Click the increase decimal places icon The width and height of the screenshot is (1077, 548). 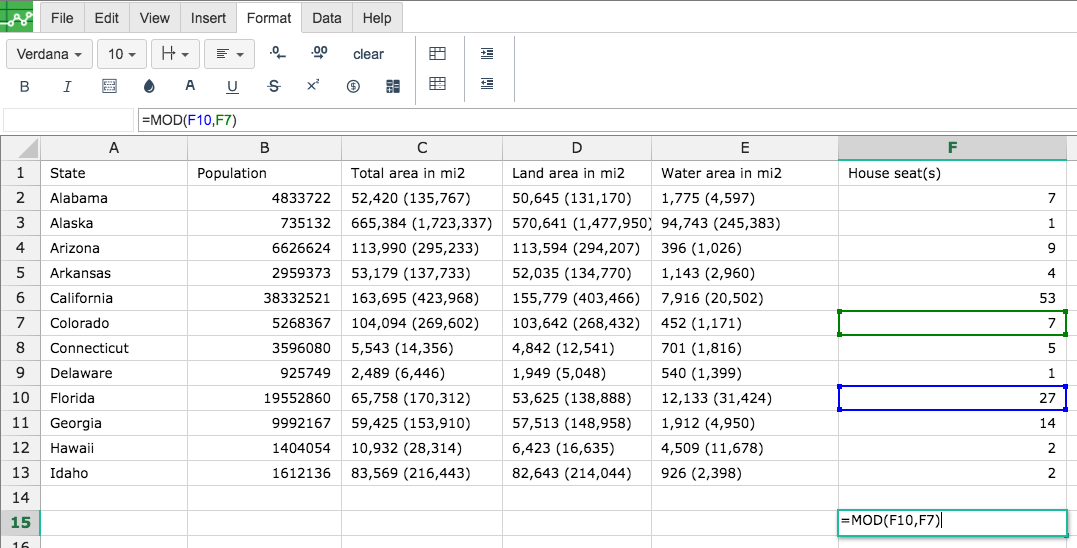[x=319, y=54]
